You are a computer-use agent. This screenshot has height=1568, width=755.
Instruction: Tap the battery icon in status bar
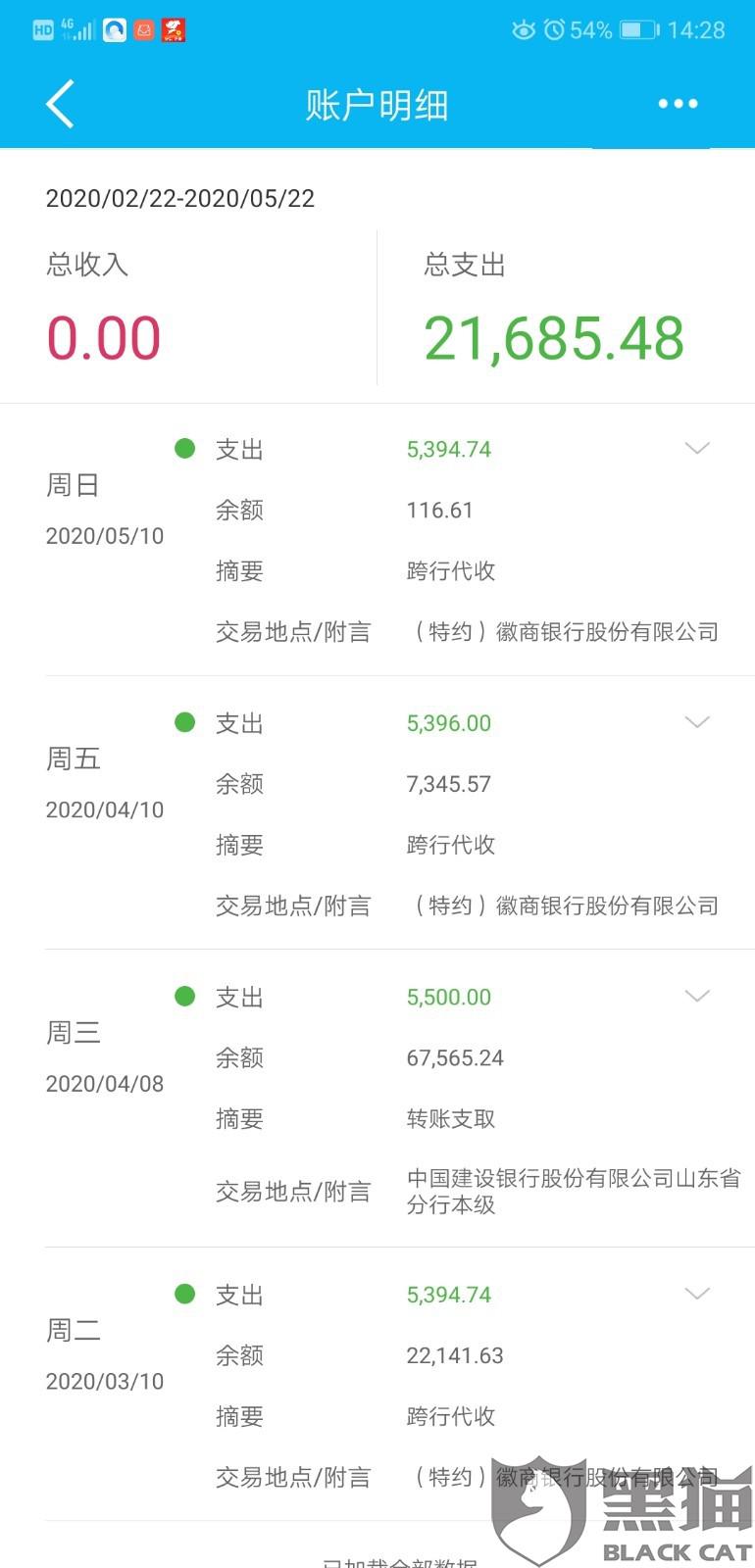[639, 30]
